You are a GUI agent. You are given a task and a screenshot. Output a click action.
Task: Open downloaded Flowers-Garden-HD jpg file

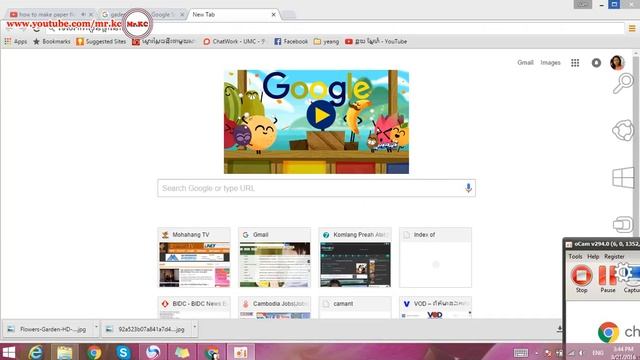48,329
